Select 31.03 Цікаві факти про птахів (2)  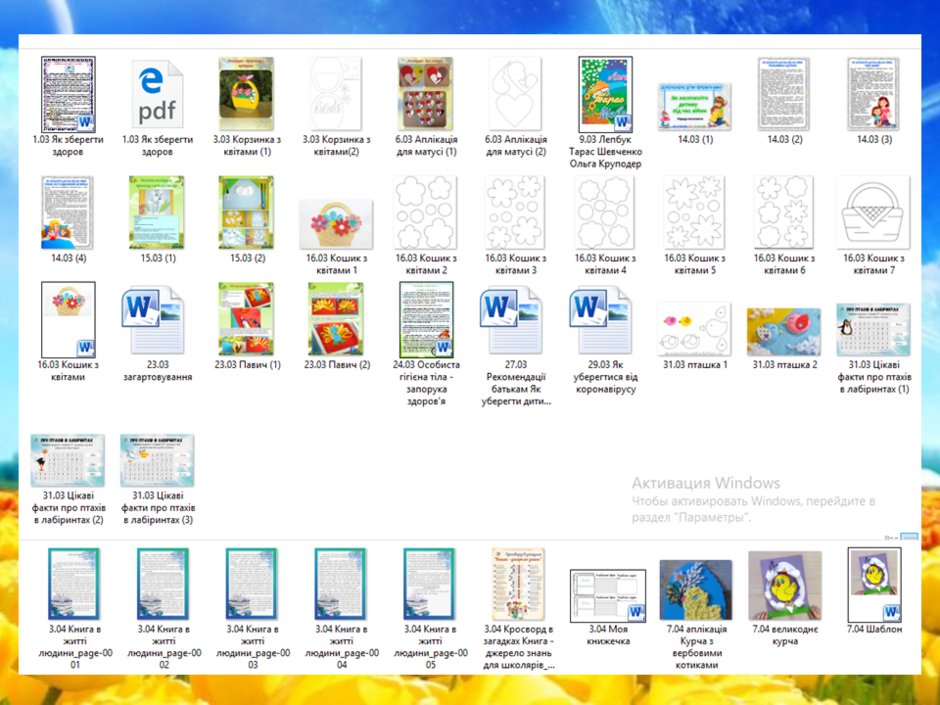pyautogui.click(x=68, y=460)
